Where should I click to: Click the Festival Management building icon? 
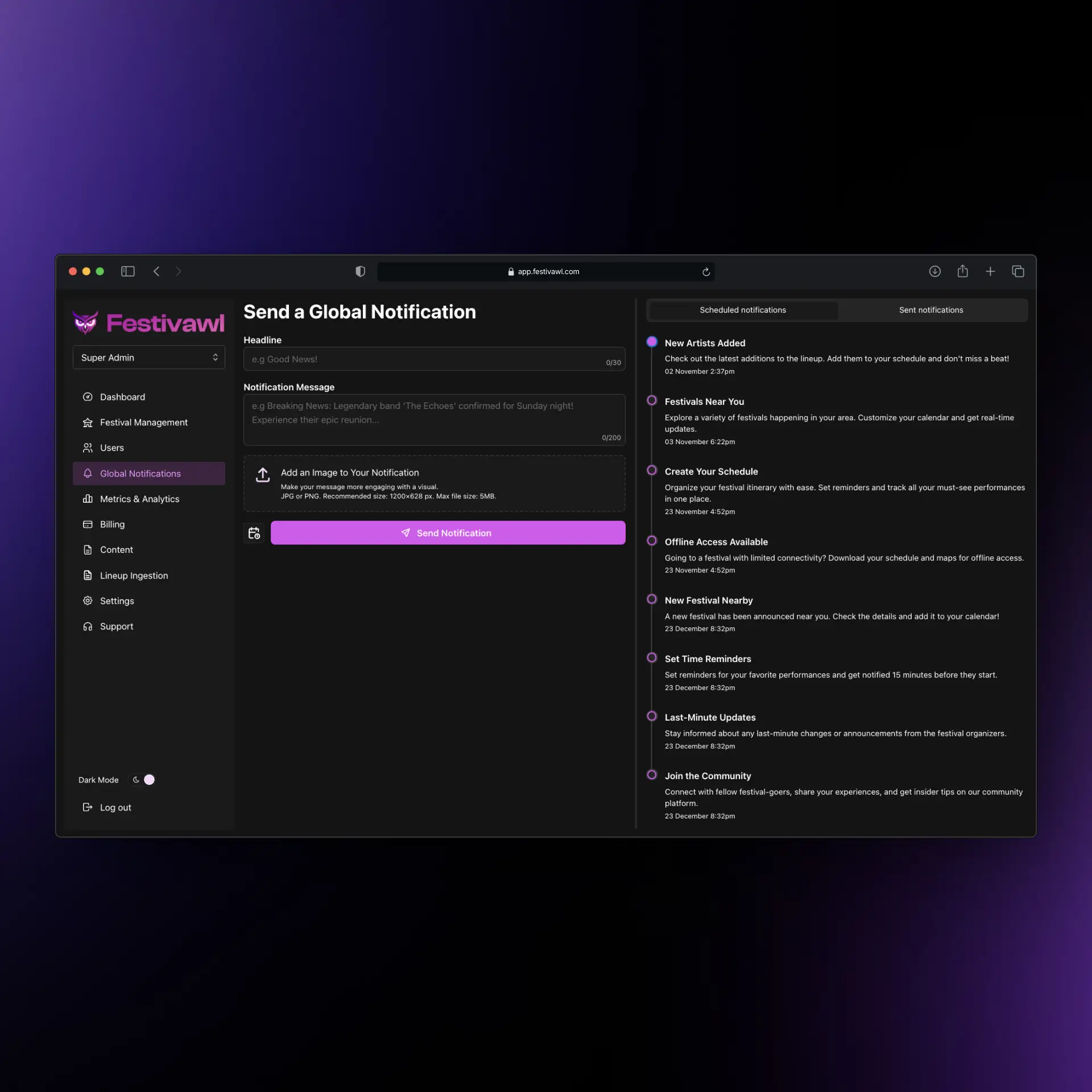click(x=88, y=422)
